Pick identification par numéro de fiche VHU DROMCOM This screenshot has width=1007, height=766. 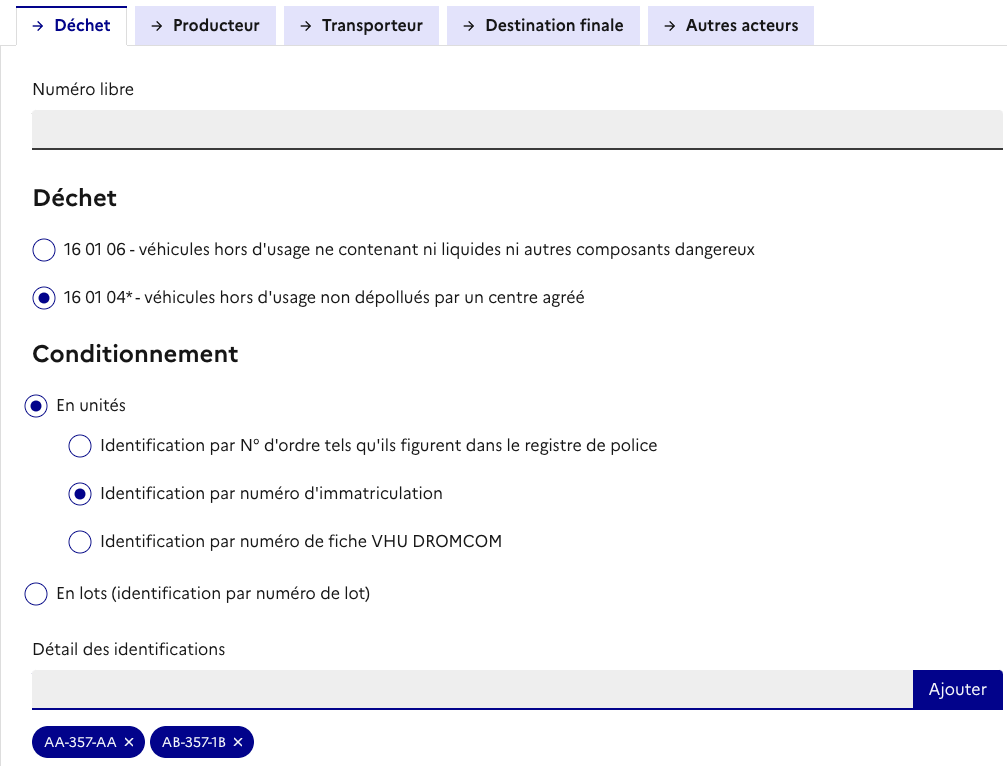(x=80, y=542)
